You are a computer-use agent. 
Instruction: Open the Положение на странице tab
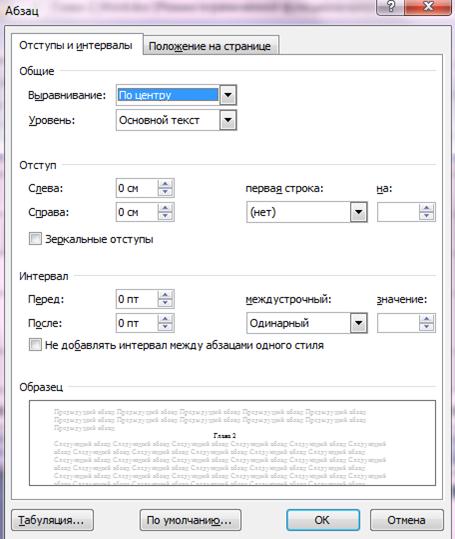coord(210,46)
